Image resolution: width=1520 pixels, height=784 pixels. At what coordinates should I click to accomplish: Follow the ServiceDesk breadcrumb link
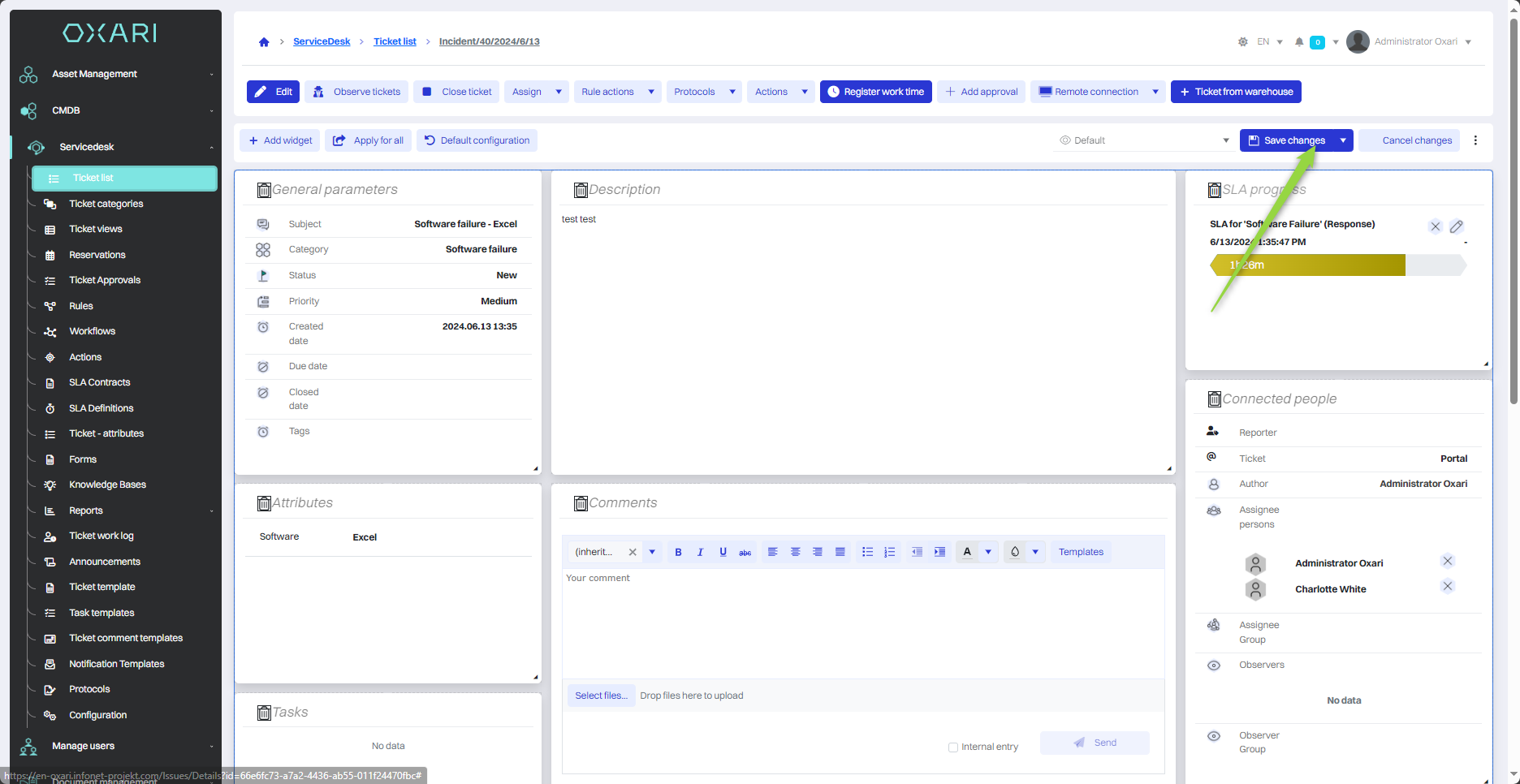point(322,41)
